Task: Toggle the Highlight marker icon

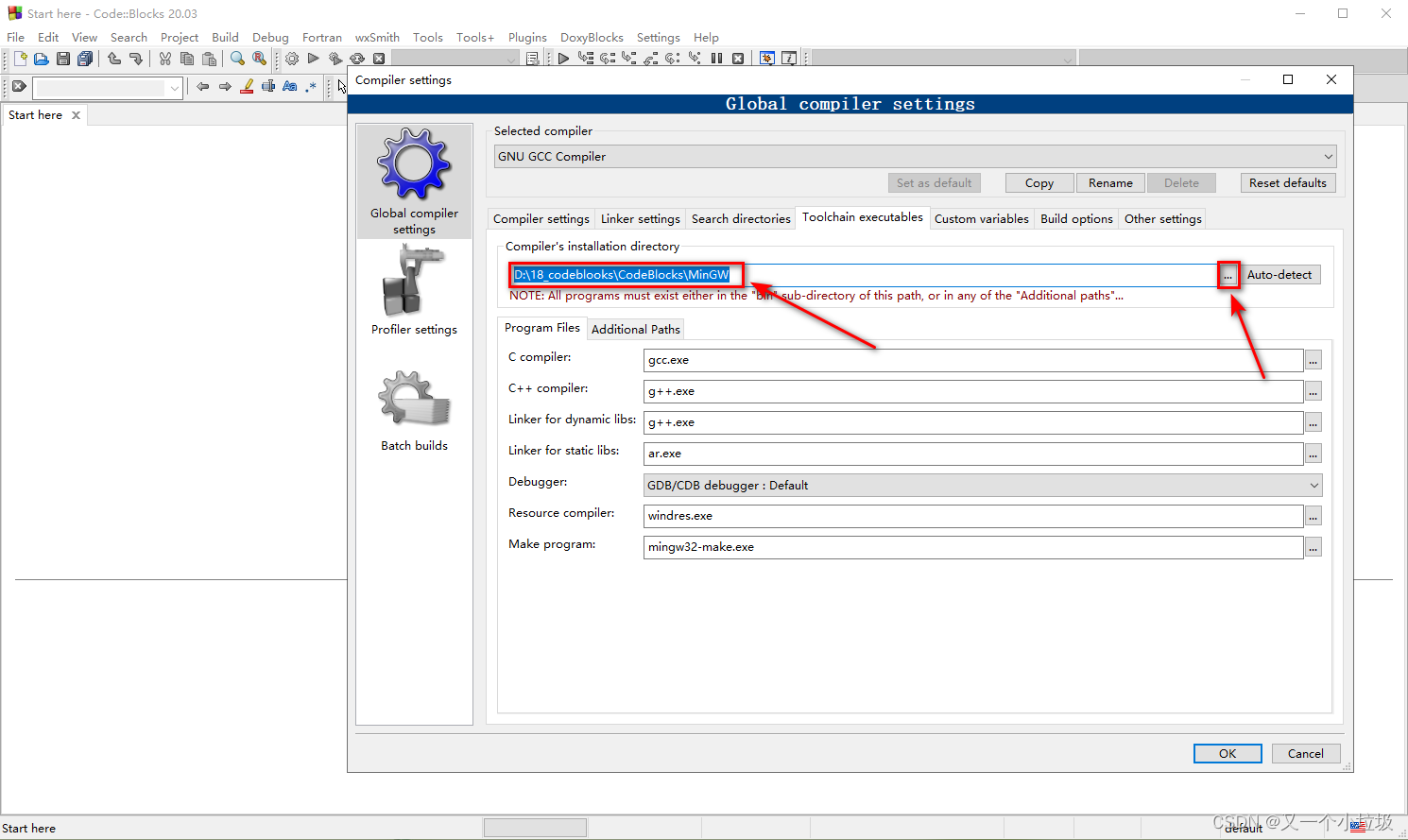Action: (247, 86)
